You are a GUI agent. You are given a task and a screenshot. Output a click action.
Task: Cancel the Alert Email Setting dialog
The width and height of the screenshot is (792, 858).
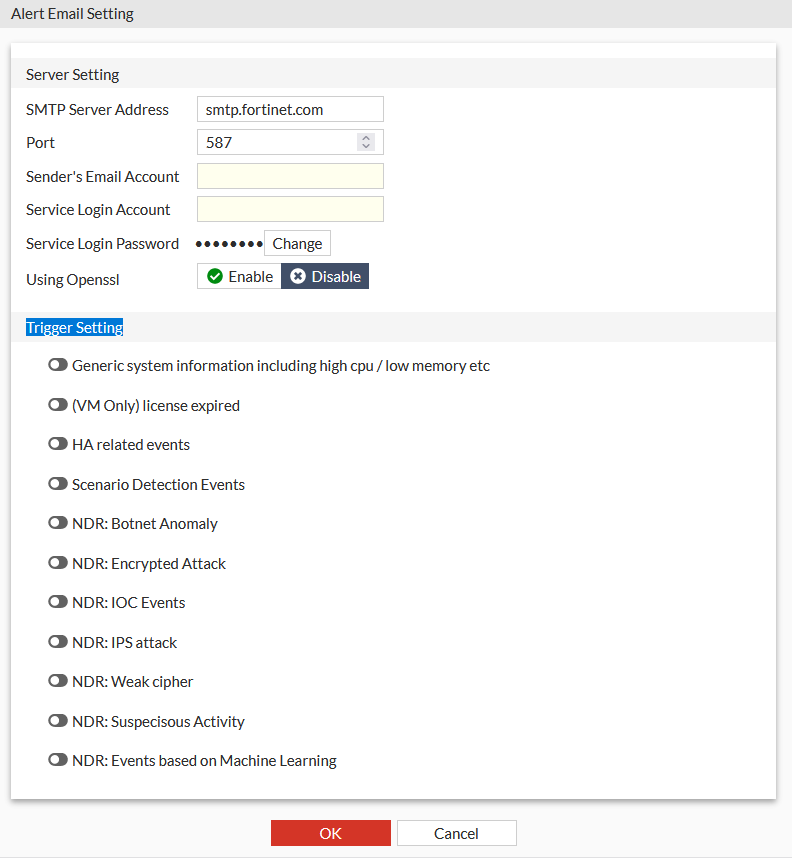456,833
